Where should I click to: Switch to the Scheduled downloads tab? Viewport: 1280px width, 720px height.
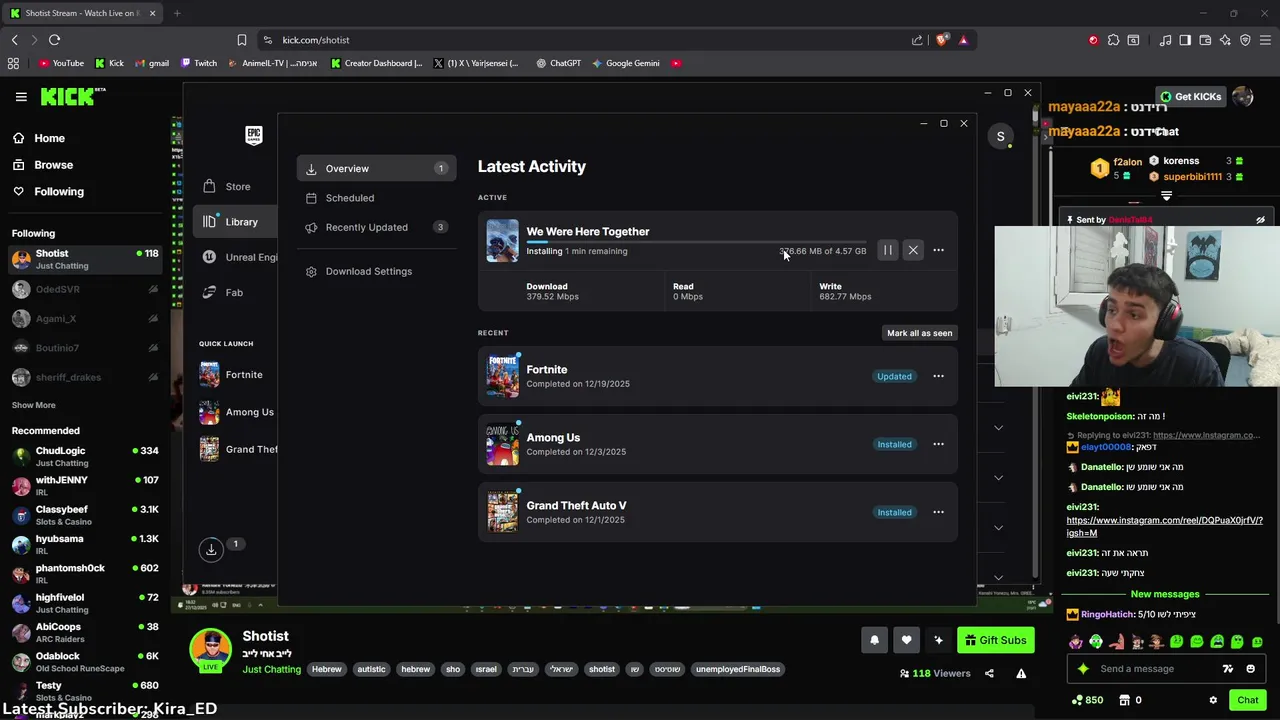[376, 198]
